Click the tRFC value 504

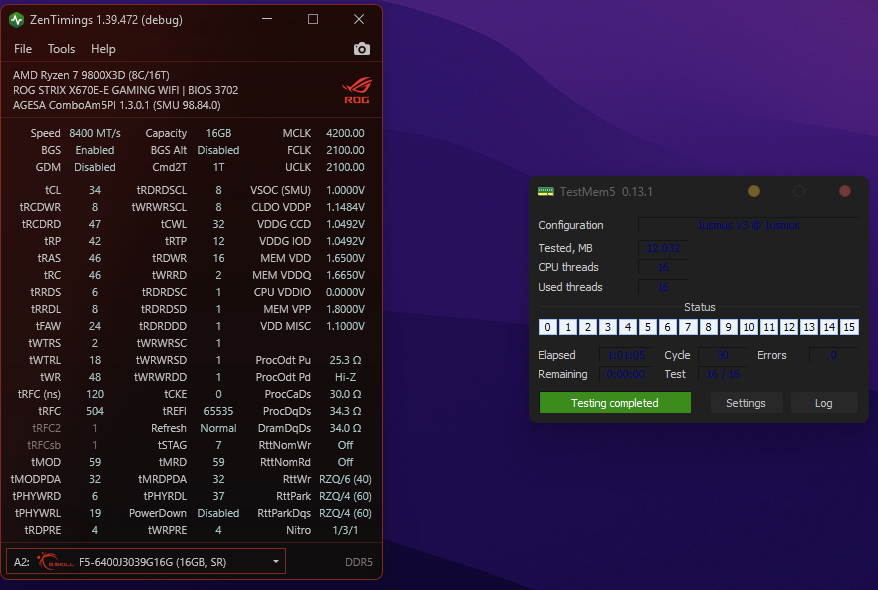coord(95,411)
